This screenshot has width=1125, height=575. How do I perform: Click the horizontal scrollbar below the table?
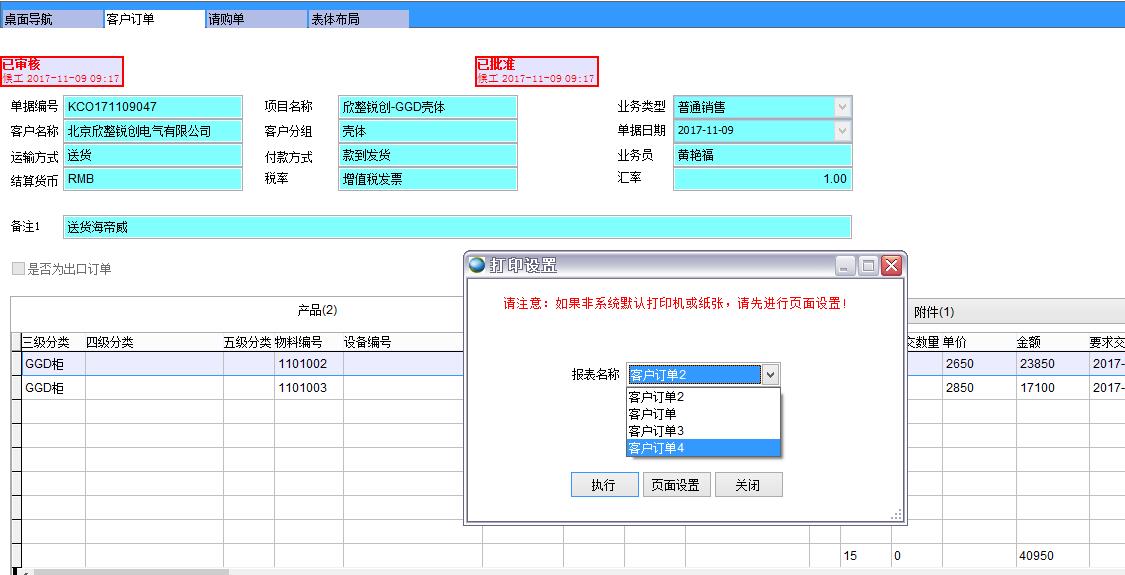pos(130,572)
